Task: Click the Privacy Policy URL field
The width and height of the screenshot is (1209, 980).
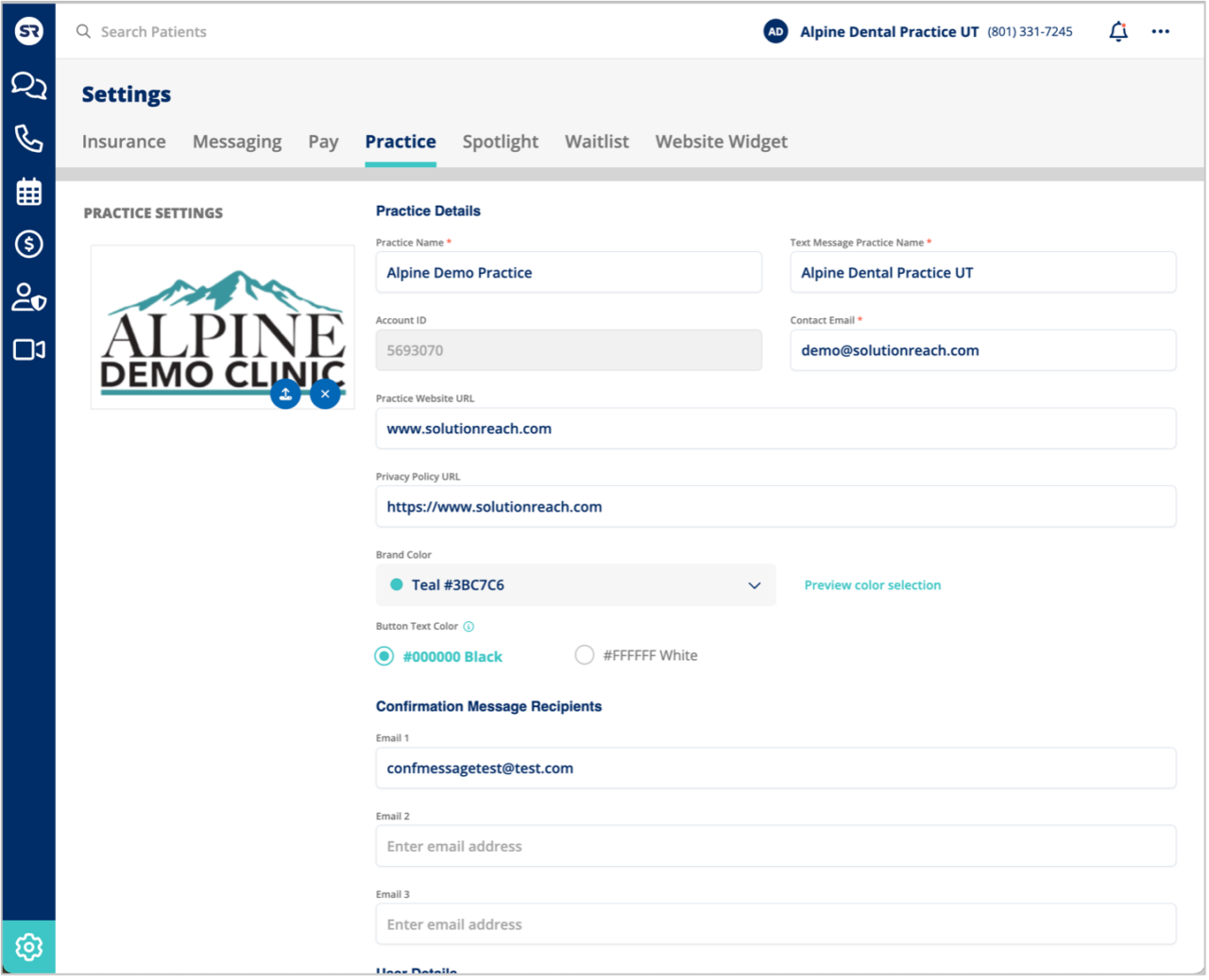Action: click(775, 507)
